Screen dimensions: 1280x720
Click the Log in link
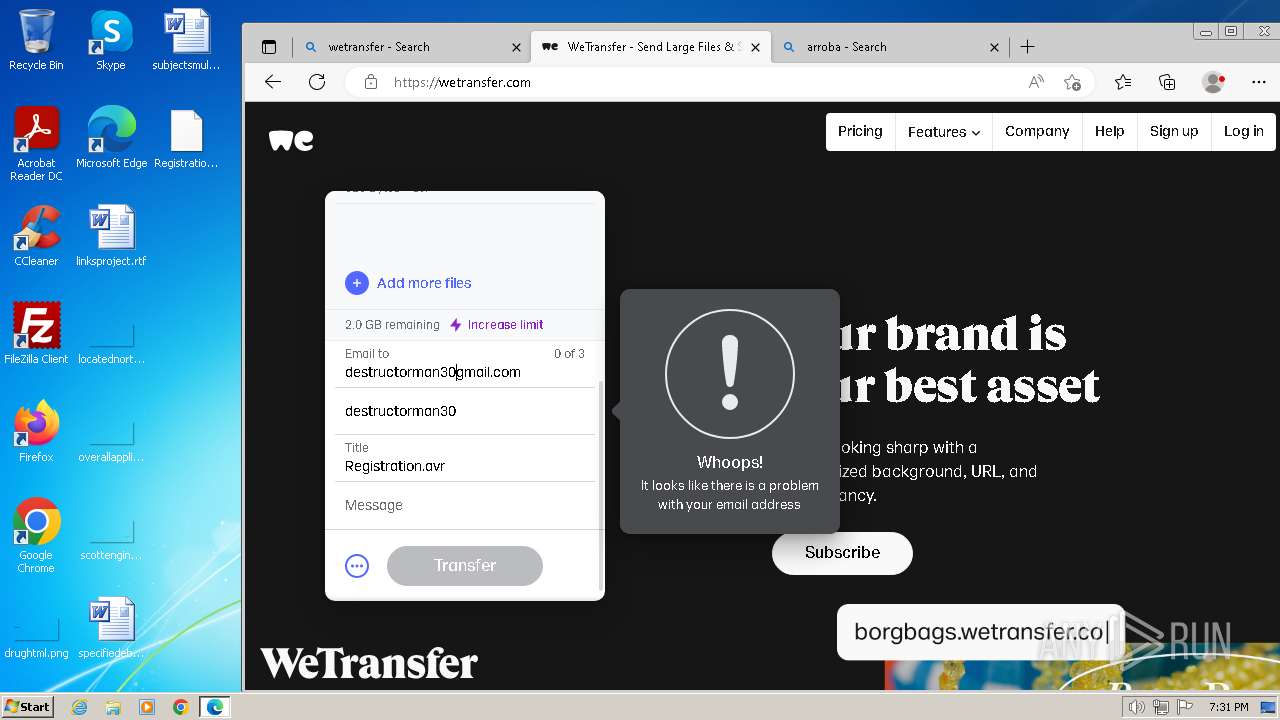pos(1243,131)
